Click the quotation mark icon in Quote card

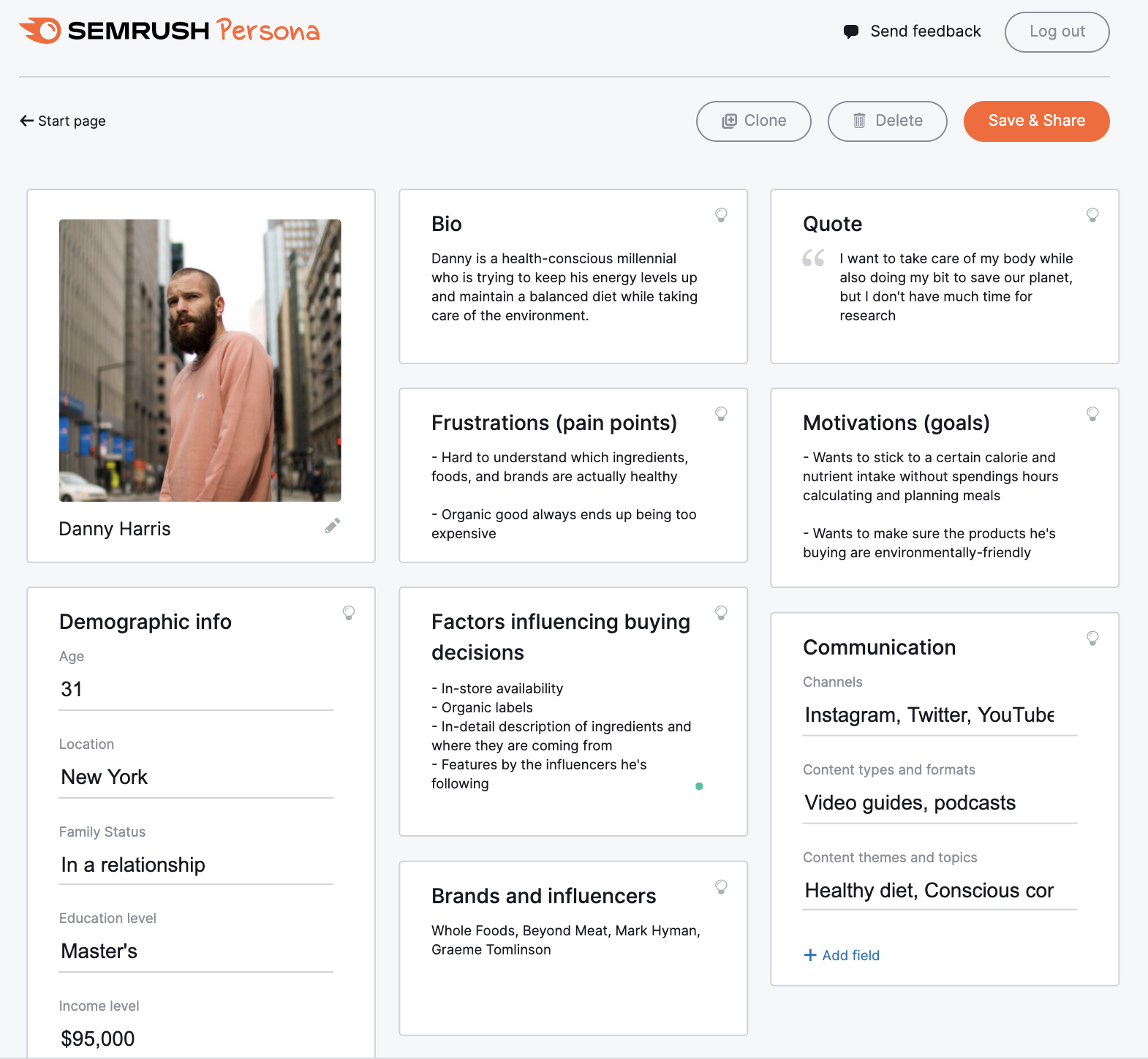pyautogui.click(x=813, y=258)
